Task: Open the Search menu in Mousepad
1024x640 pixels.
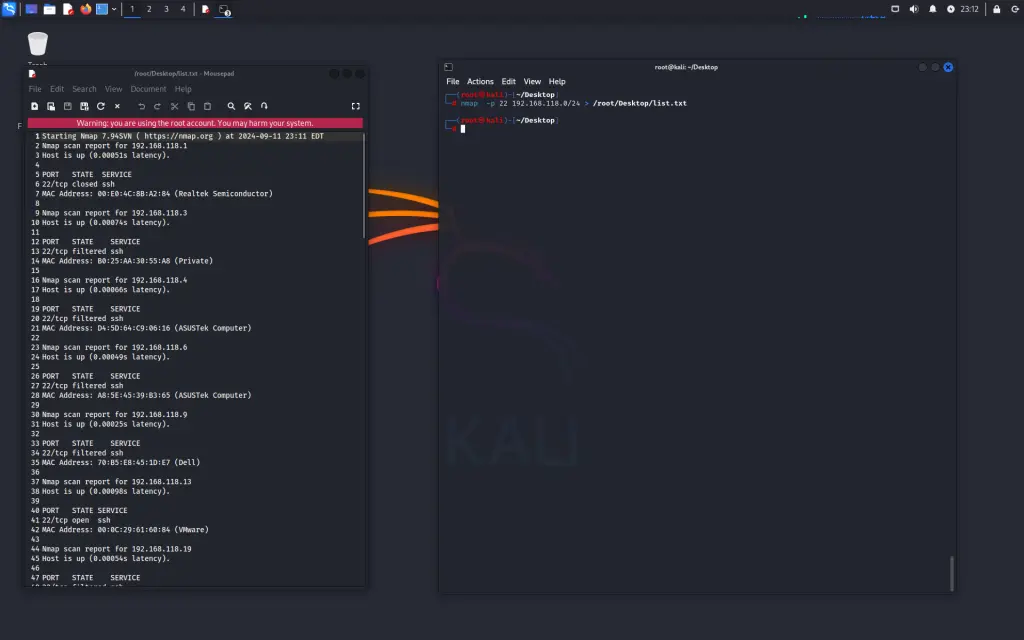Action: (x=84, y=89)
